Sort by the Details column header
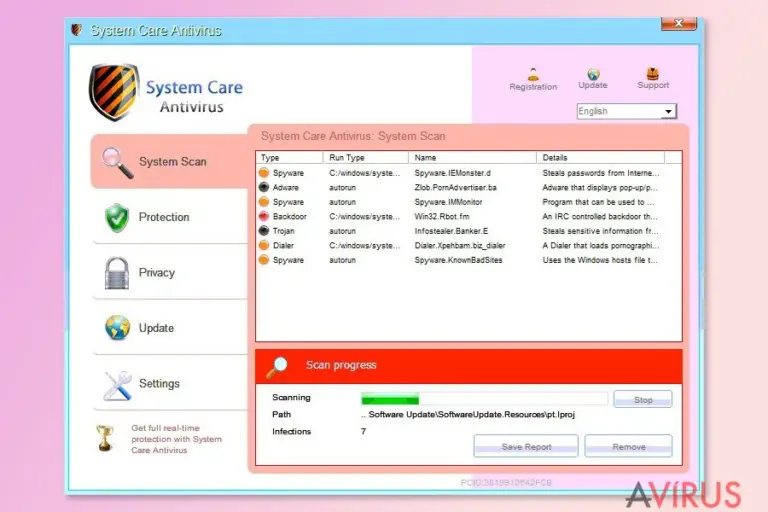 pyautogui.click(x=600, y=157)
